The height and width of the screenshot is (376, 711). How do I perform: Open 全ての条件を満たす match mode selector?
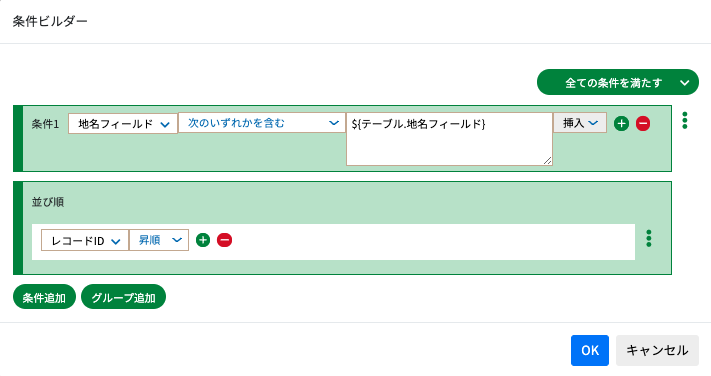pyautogui.click(x=618, y=82)
